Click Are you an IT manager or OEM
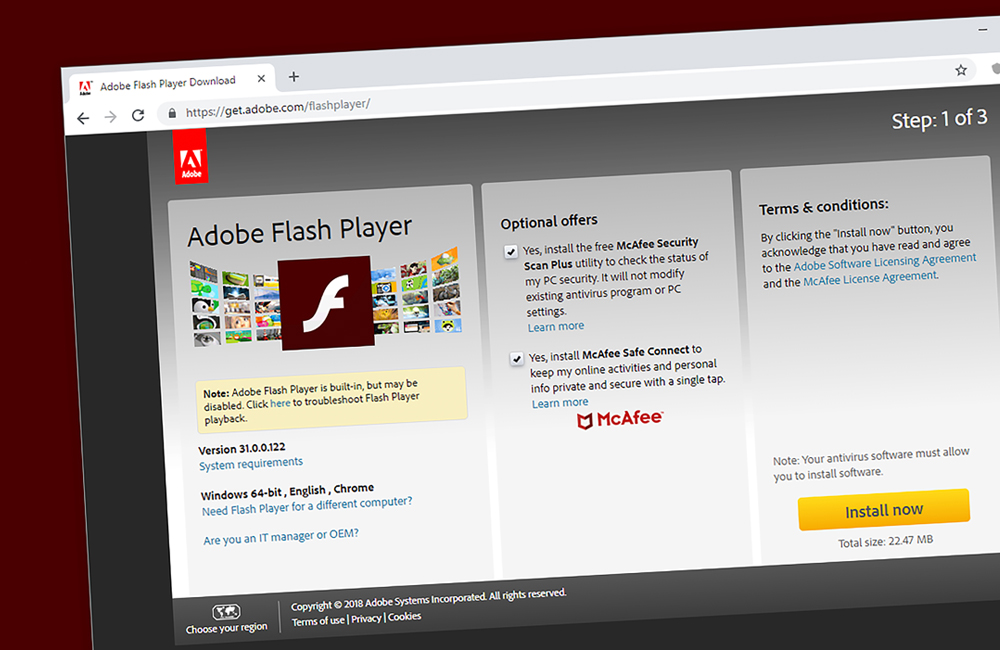Viewport: 1000px width, 650px height. [x=281, y=537]
